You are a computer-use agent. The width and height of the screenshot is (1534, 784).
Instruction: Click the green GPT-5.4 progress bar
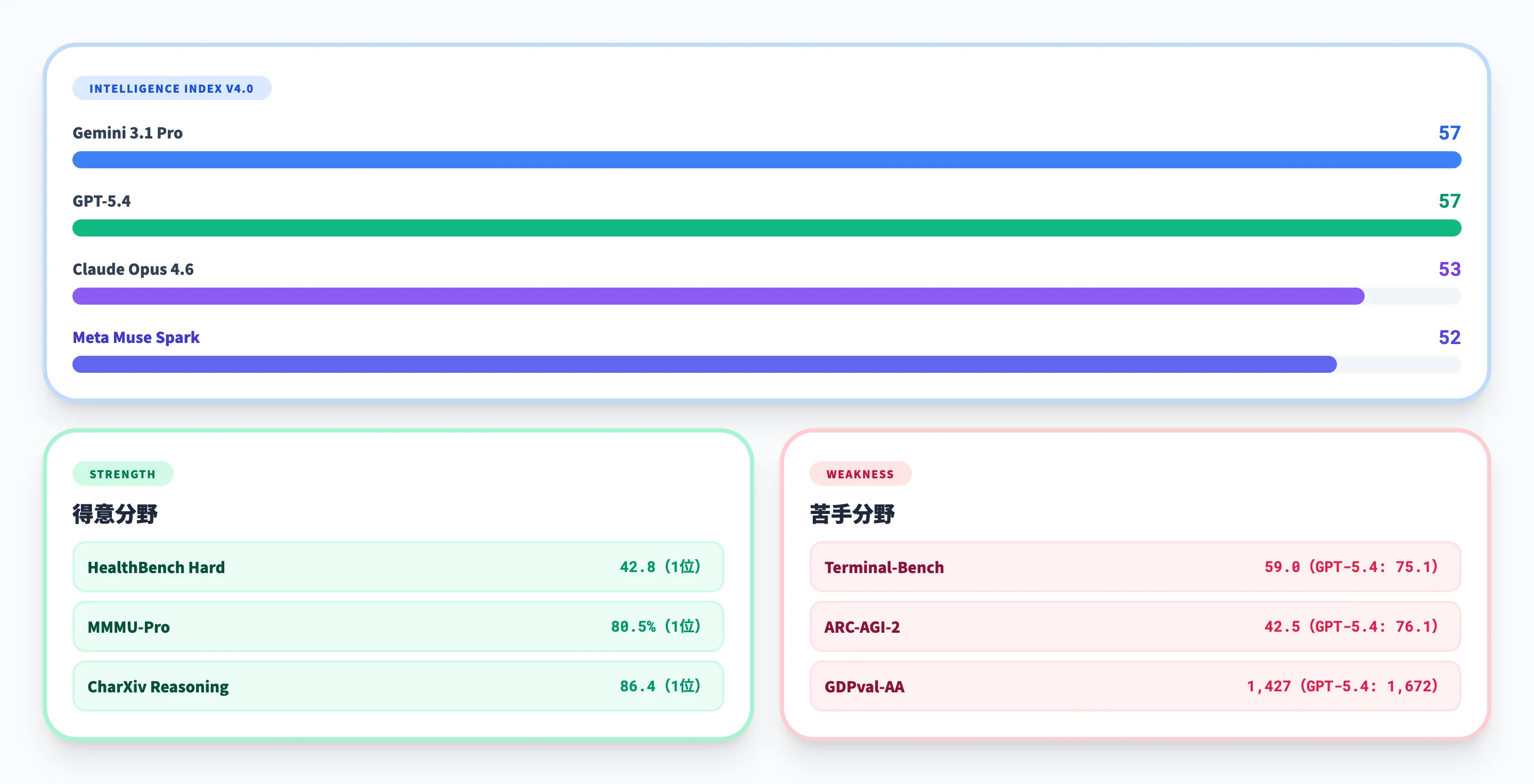766,228
